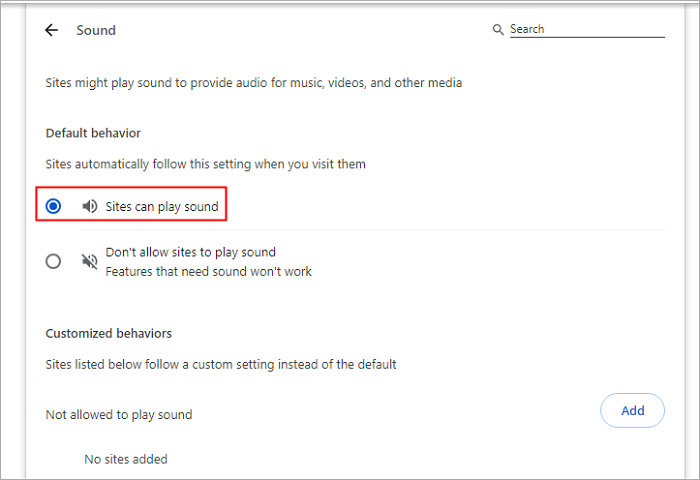Focus the Search settings text field
This screenshot has width=700, height=480.
click(585, 30)
